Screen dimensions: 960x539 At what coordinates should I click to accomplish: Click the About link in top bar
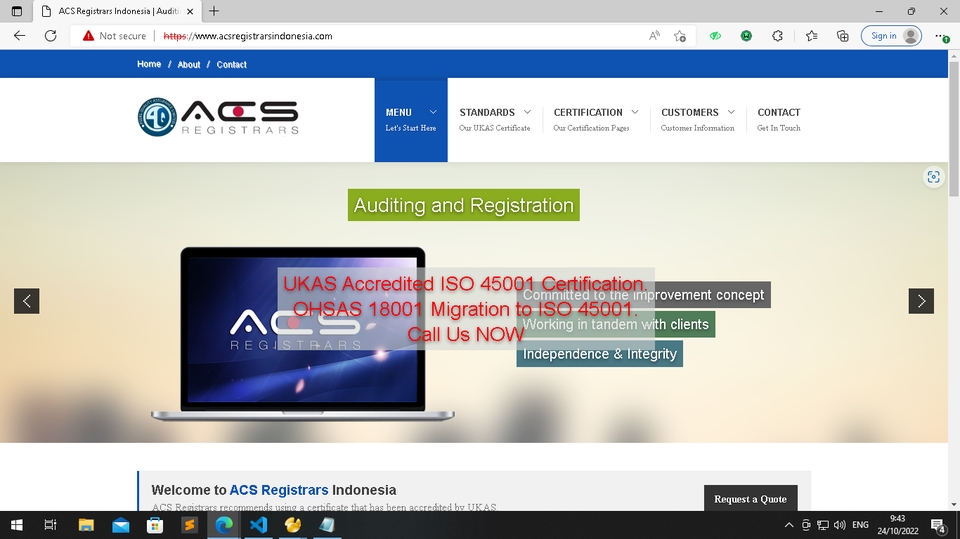click(x=189, y=64)
